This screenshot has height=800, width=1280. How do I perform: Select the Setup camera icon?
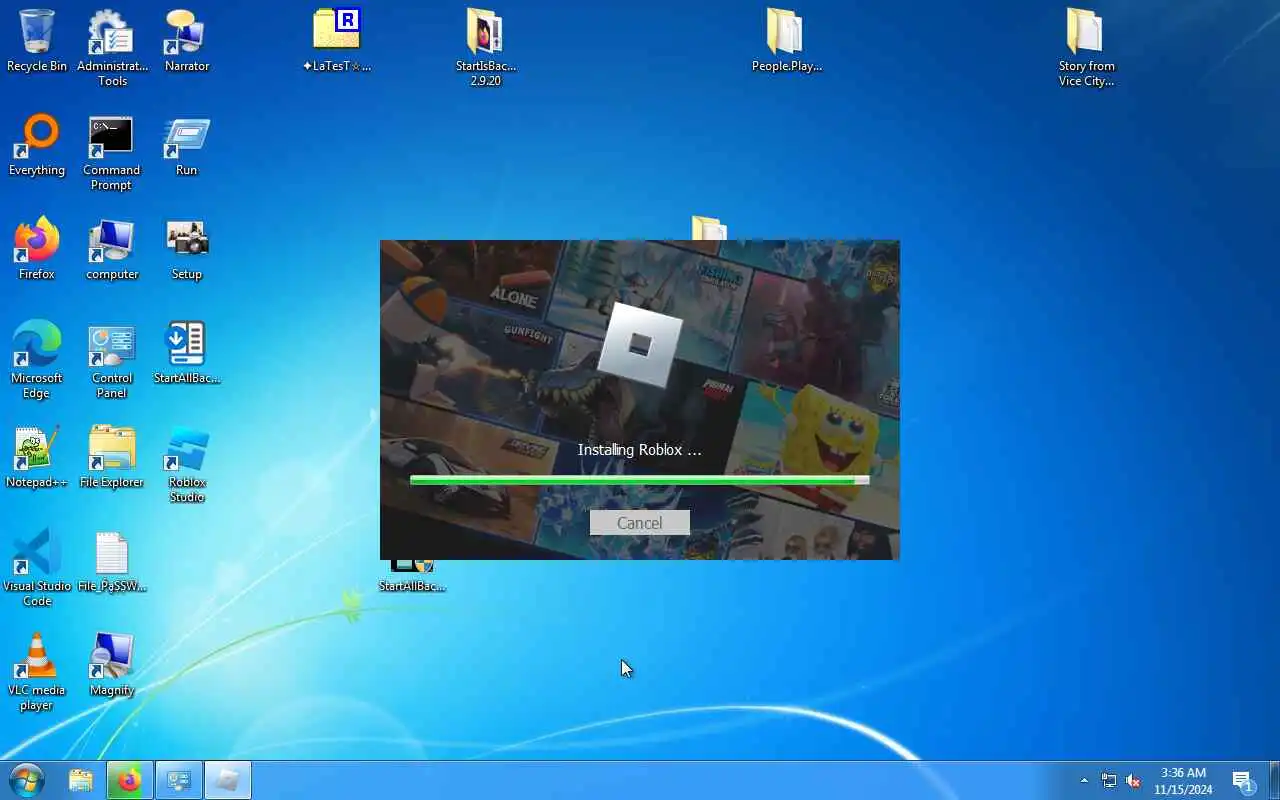187,249
